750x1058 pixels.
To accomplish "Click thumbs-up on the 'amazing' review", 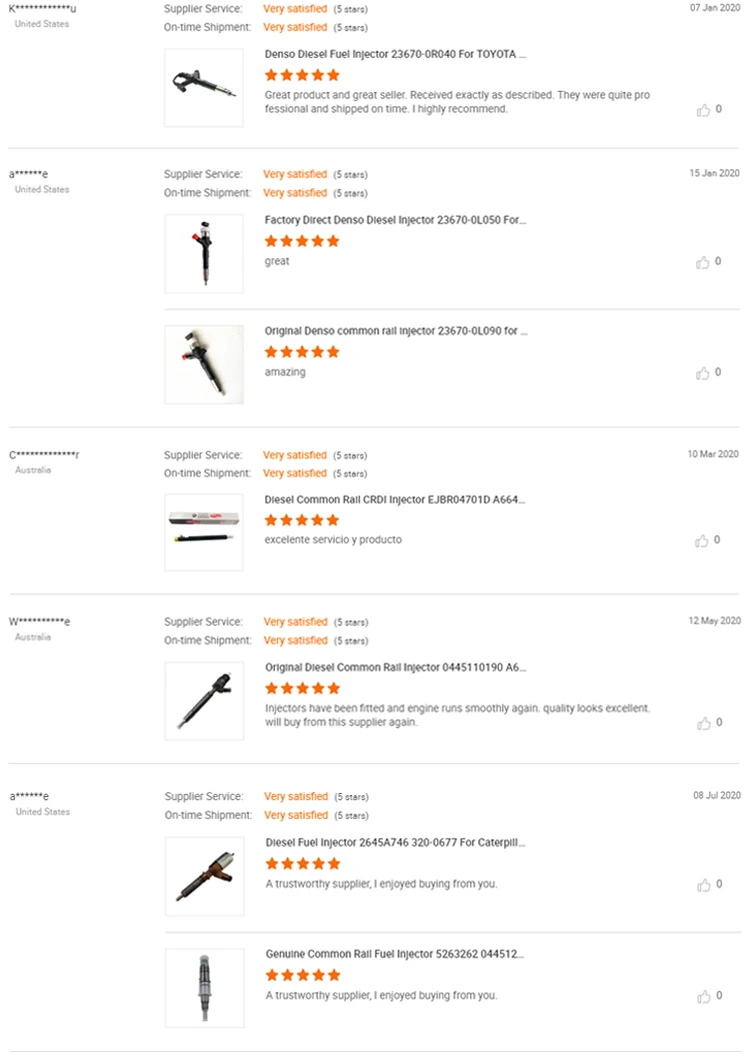I will pyautogui.click(x=703, y=373).
